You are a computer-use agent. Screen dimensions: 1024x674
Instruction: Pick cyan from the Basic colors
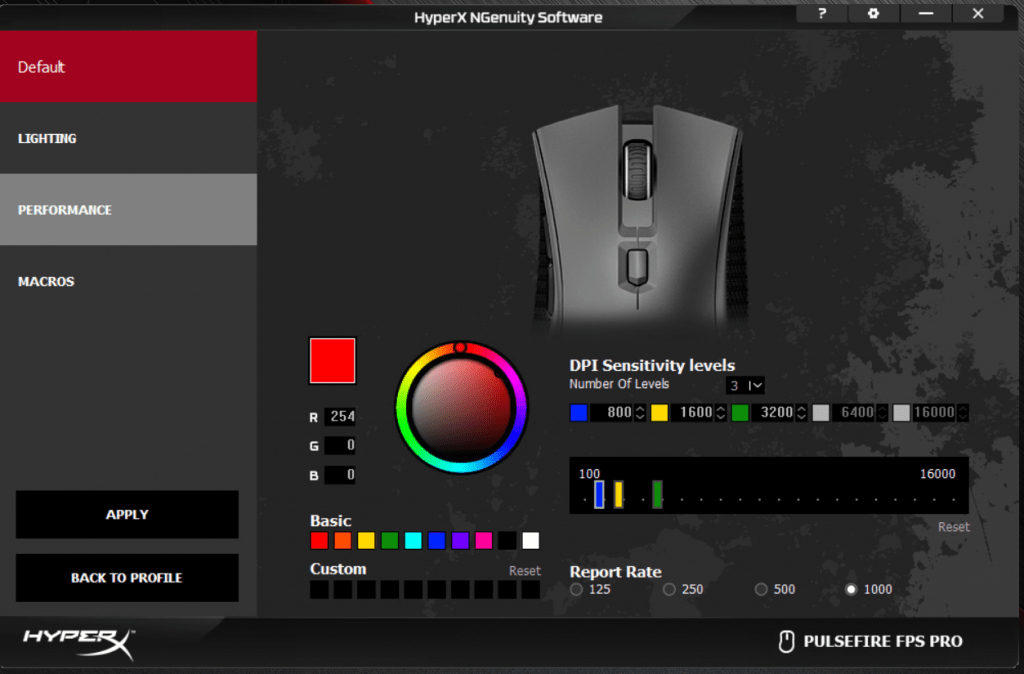point(413,541)
